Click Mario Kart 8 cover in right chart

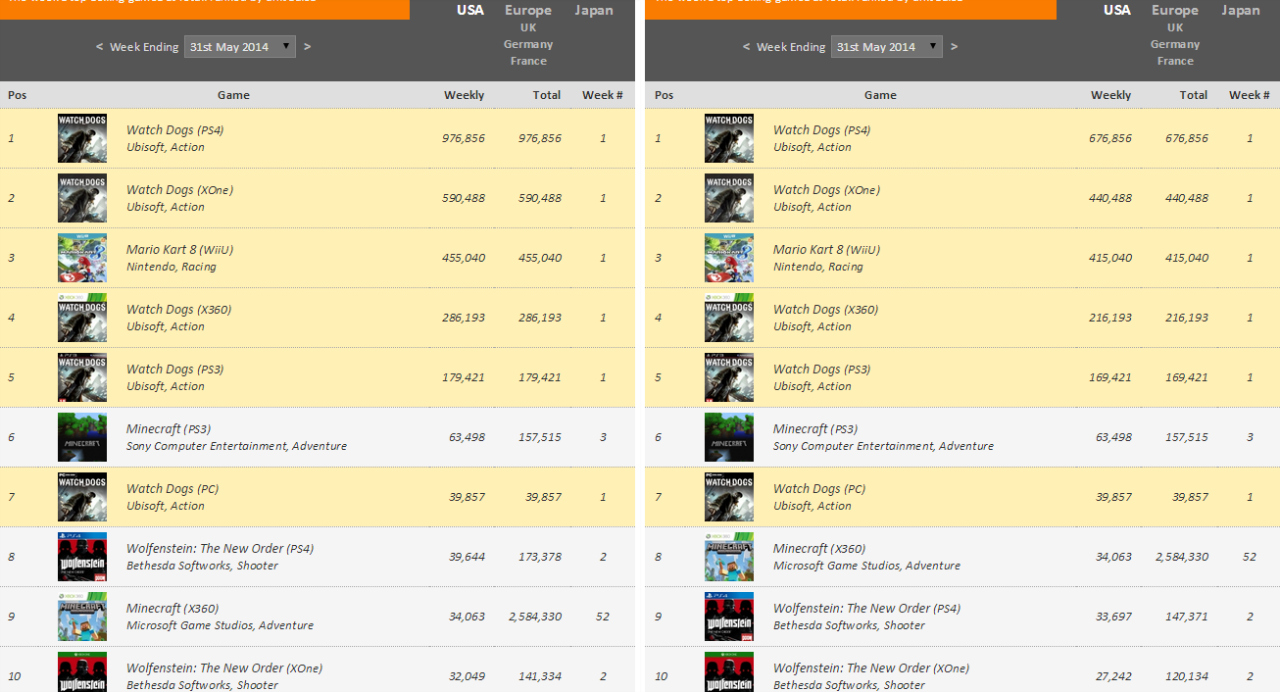pos(729,258)
